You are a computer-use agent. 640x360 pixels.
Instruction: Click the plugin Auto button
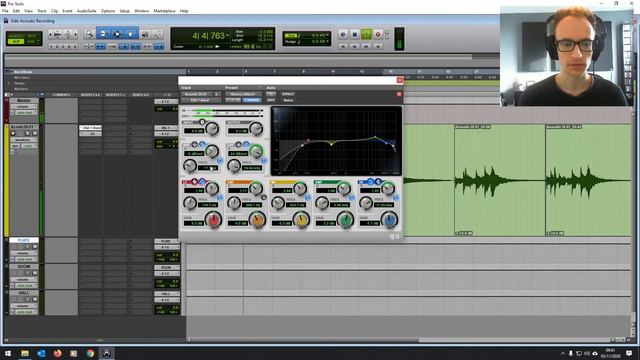point(271,94)
